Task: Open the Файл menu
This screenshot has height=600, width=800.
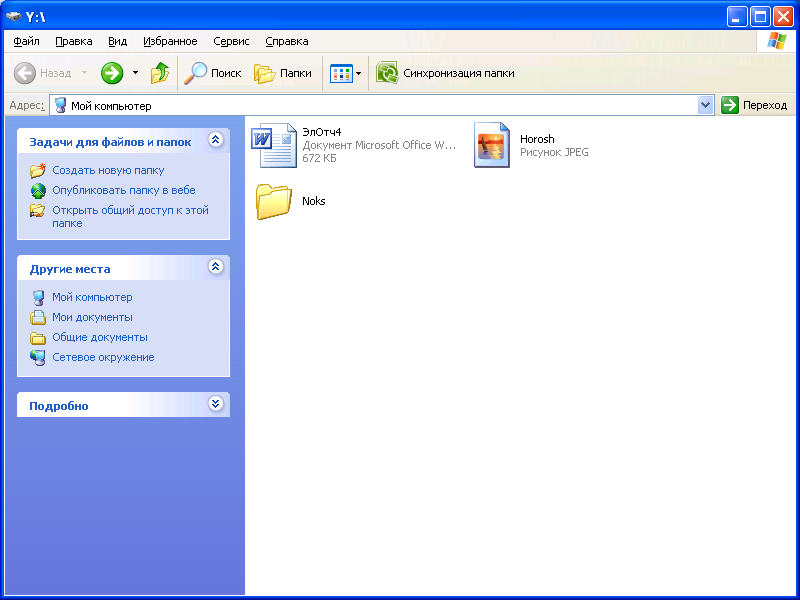Action: (27, 41)
